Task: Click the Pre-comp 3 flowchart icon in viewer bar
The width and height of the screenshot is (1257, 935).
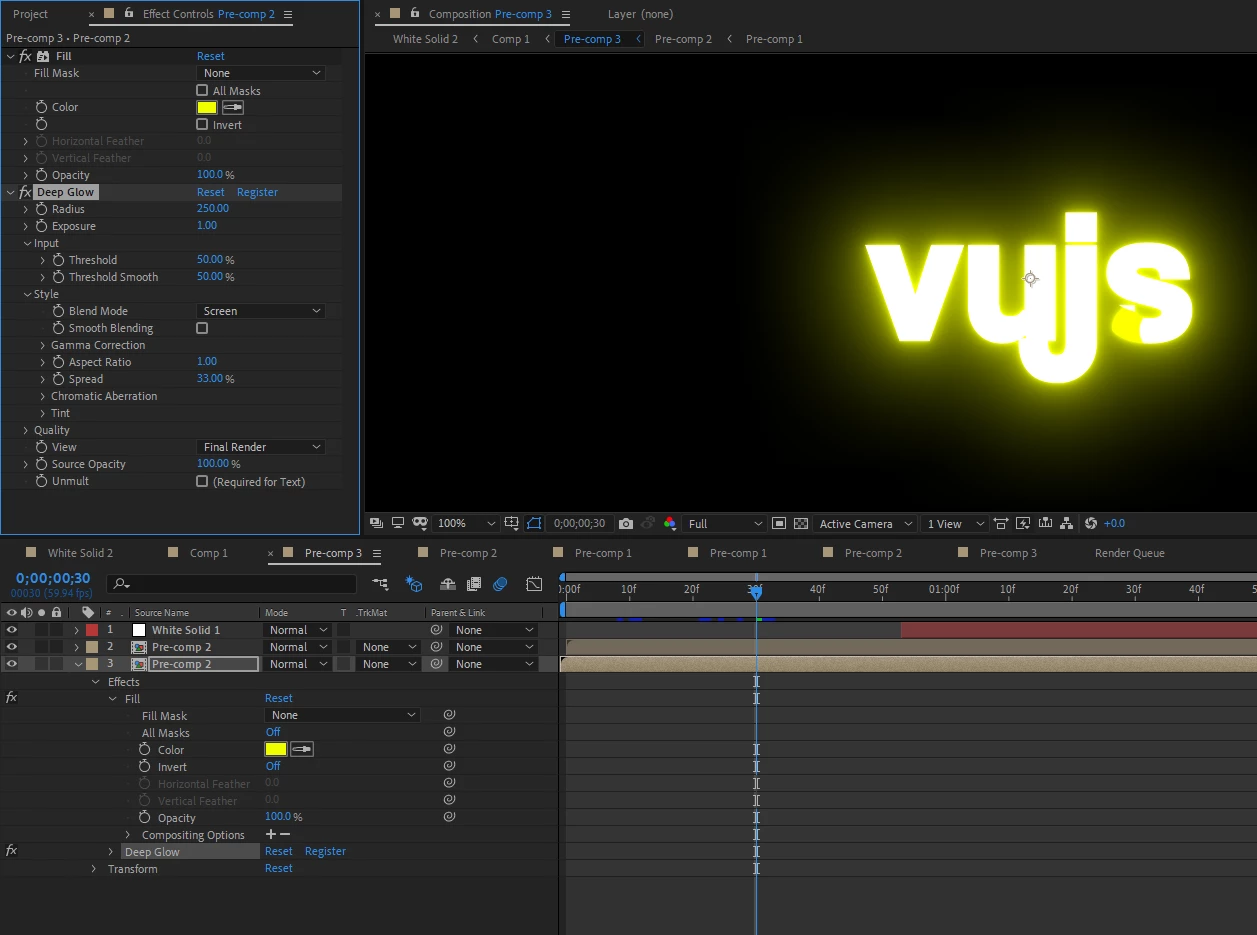Action: (x=1067, y=523)
